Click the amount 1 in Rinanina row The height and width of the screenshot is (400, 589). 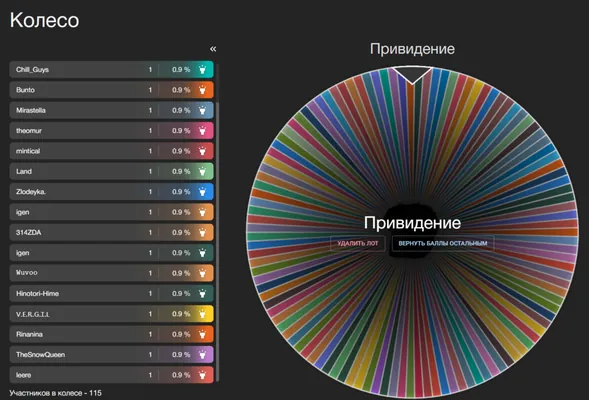tap(150, 334)
